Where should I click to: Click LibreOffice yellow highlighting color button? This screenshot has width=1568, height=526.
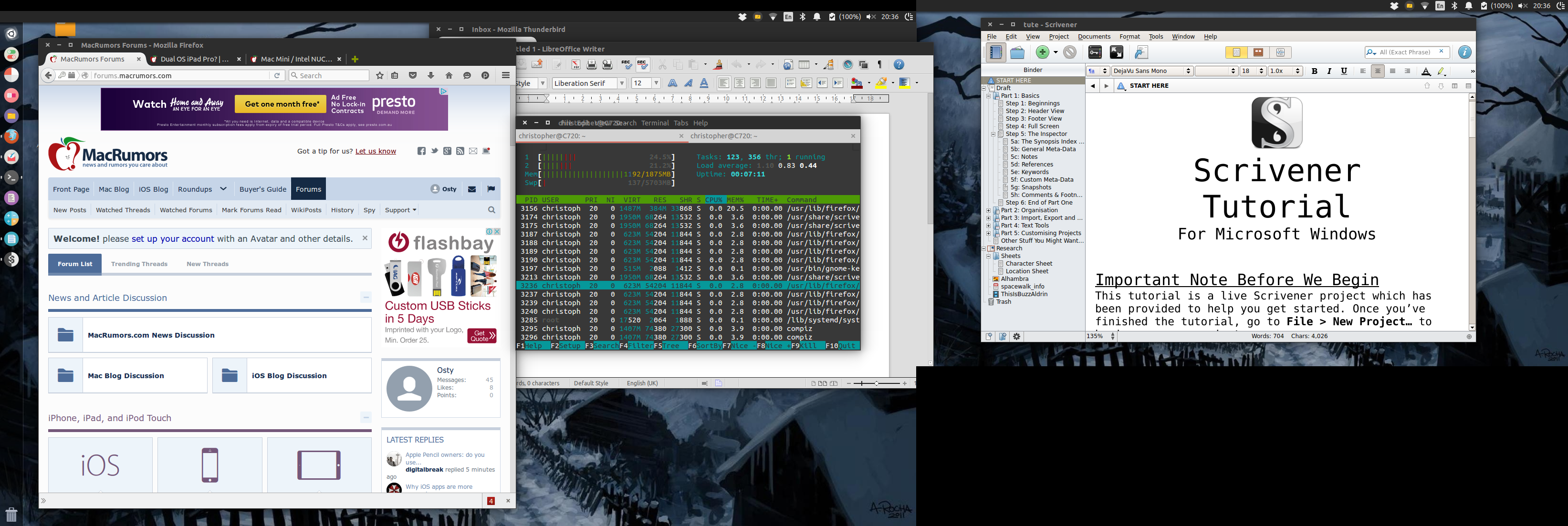881,83
